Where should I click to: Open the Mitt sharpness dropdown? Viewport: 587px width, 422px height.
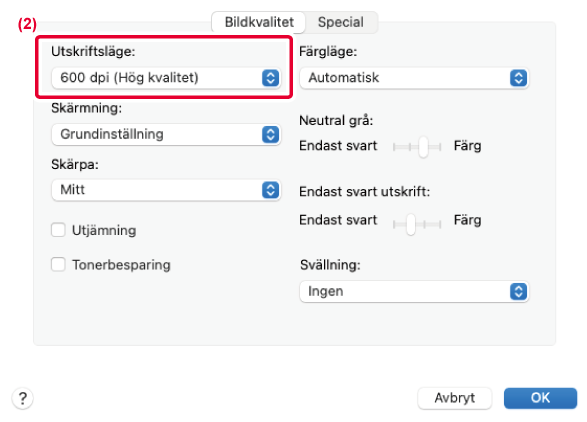click(166, 190)
